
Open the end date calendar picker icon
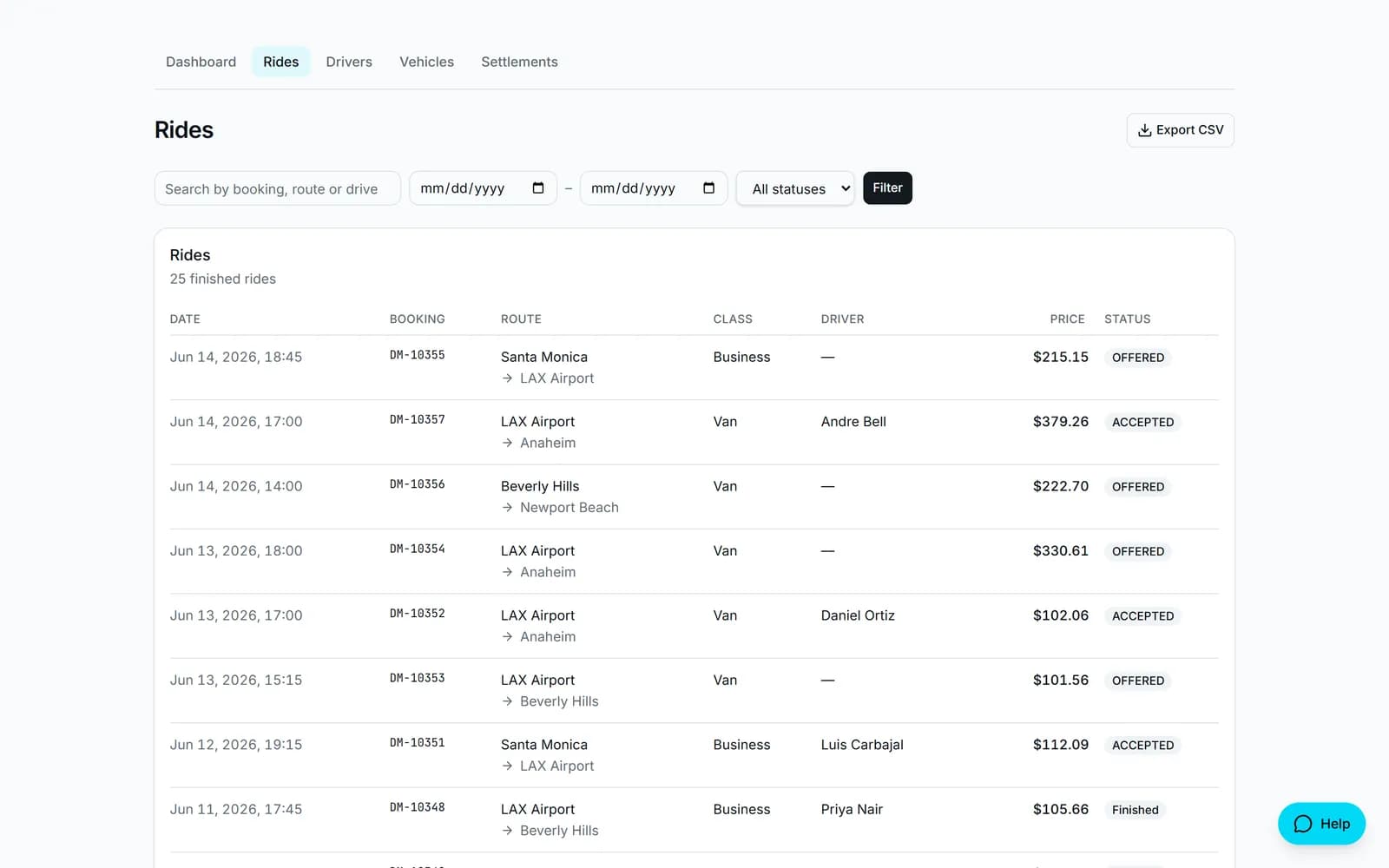709,188
